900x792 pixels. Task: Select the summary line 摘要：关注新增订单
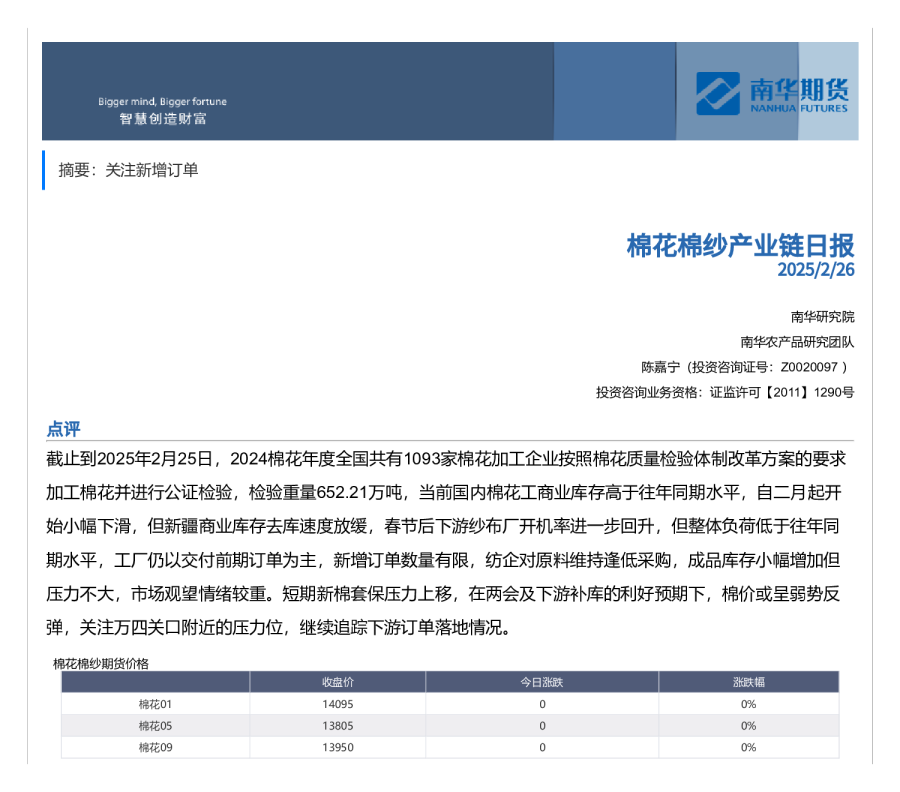(128, 170)
